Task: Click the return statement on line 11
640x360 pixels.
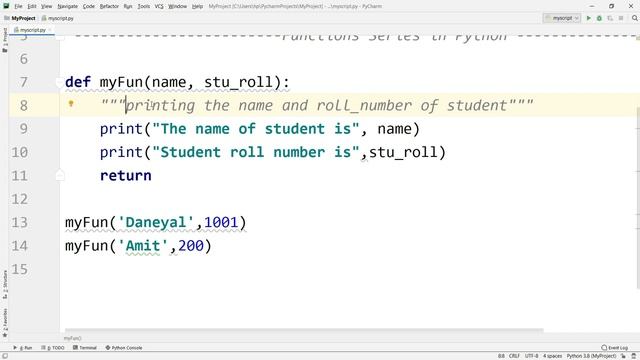Action: coord(126,176)
